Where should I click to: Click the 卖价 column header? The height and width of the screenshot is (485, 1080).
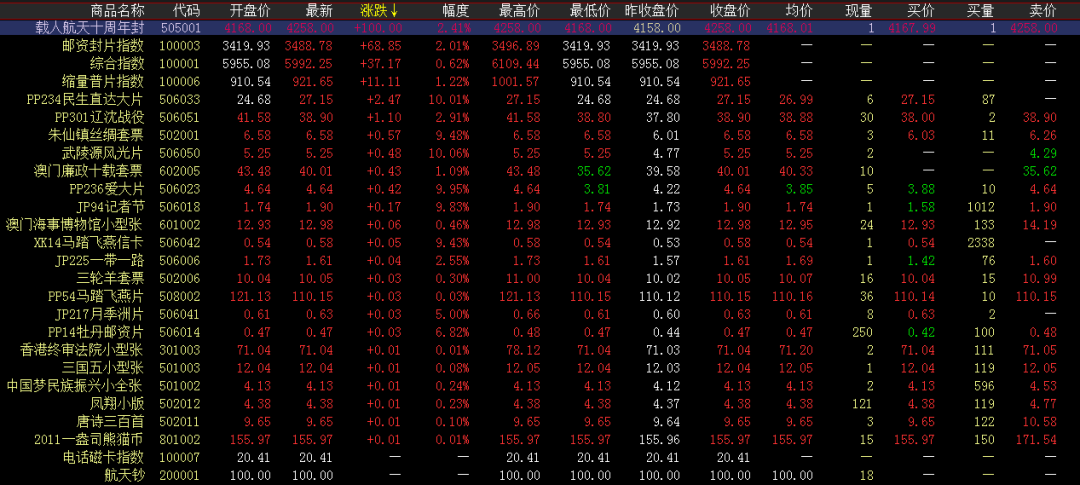coord(1043,10)
